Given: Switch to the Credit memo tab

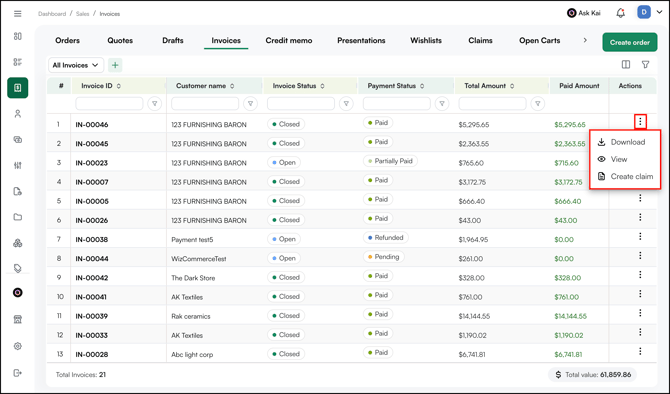Looking at the screenshot, I should point(289,41).
